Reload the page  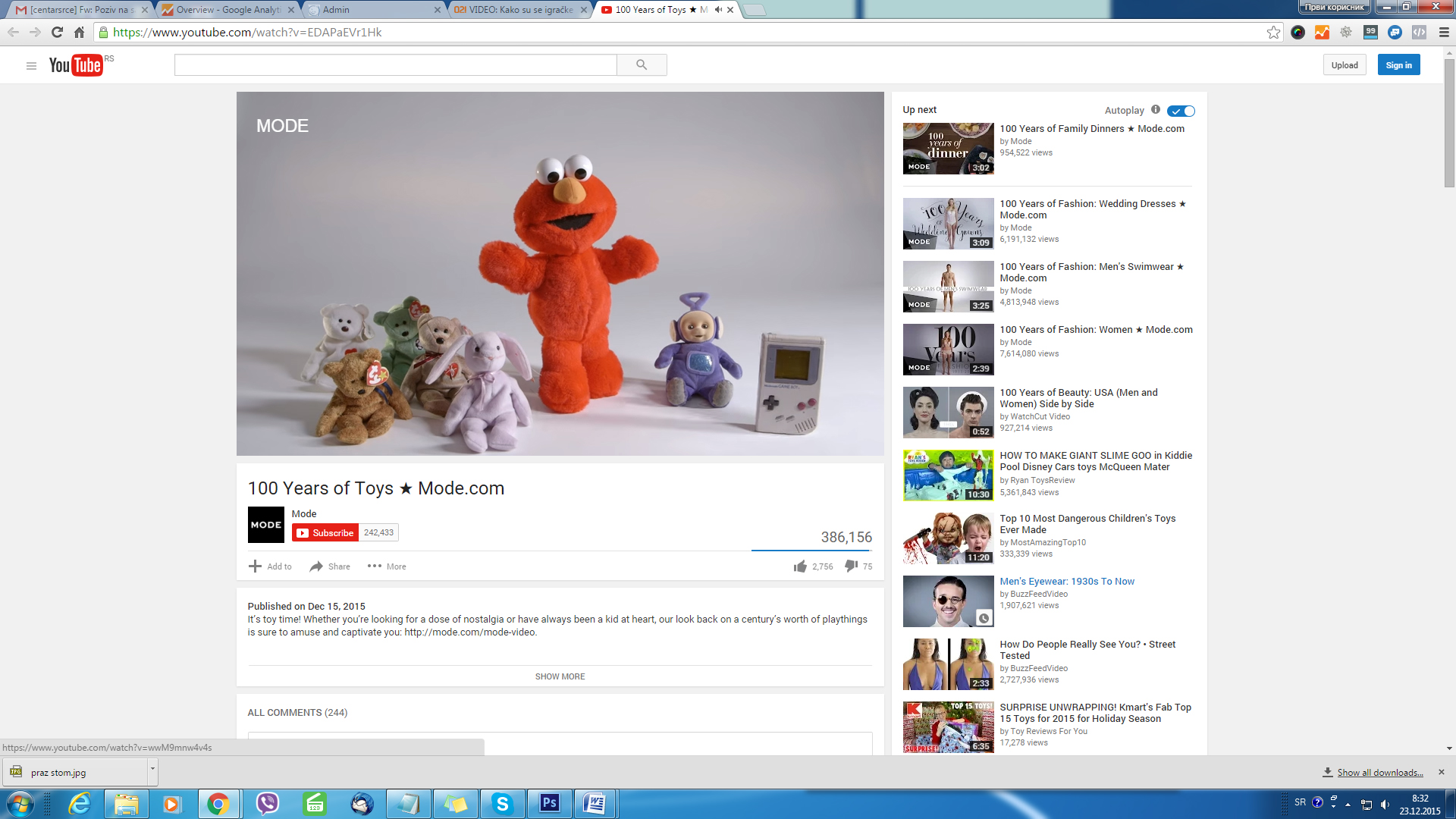(x=57, y=32)
